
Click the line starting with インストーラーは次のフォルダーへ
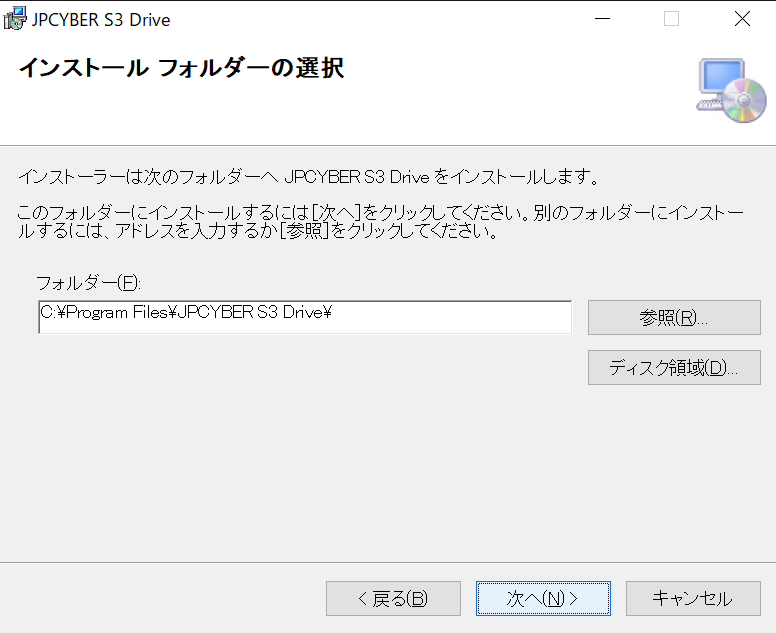pos(309,177)
